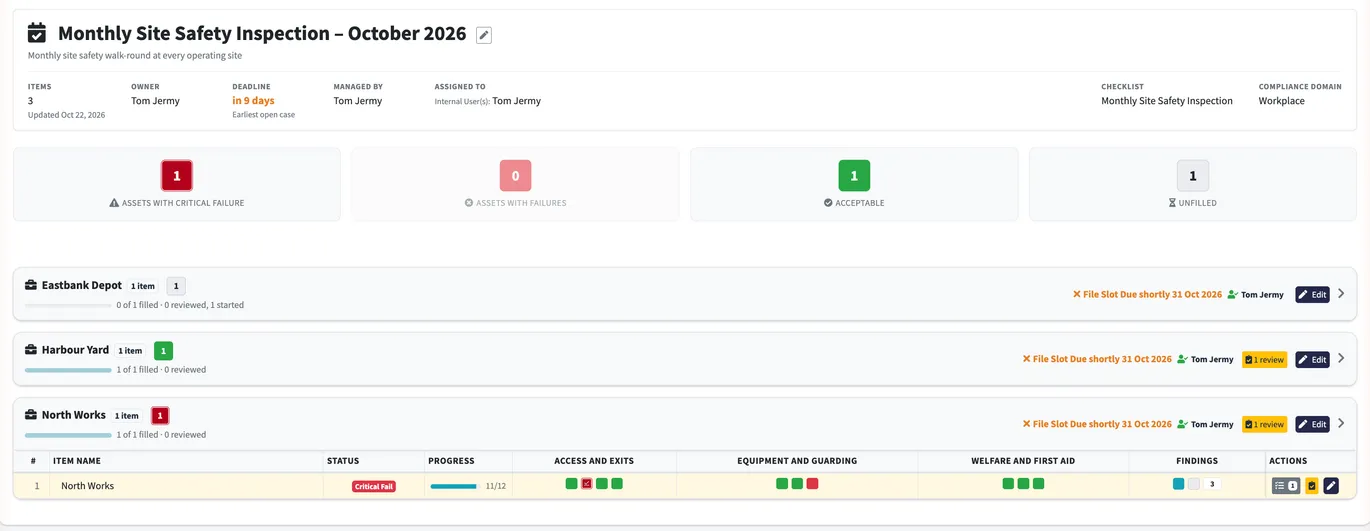Image resolution: width=1370 pixels, height=531 pixels.
Task: Click the briefcase icon next to Eastbank Depot
Action: 31,285
